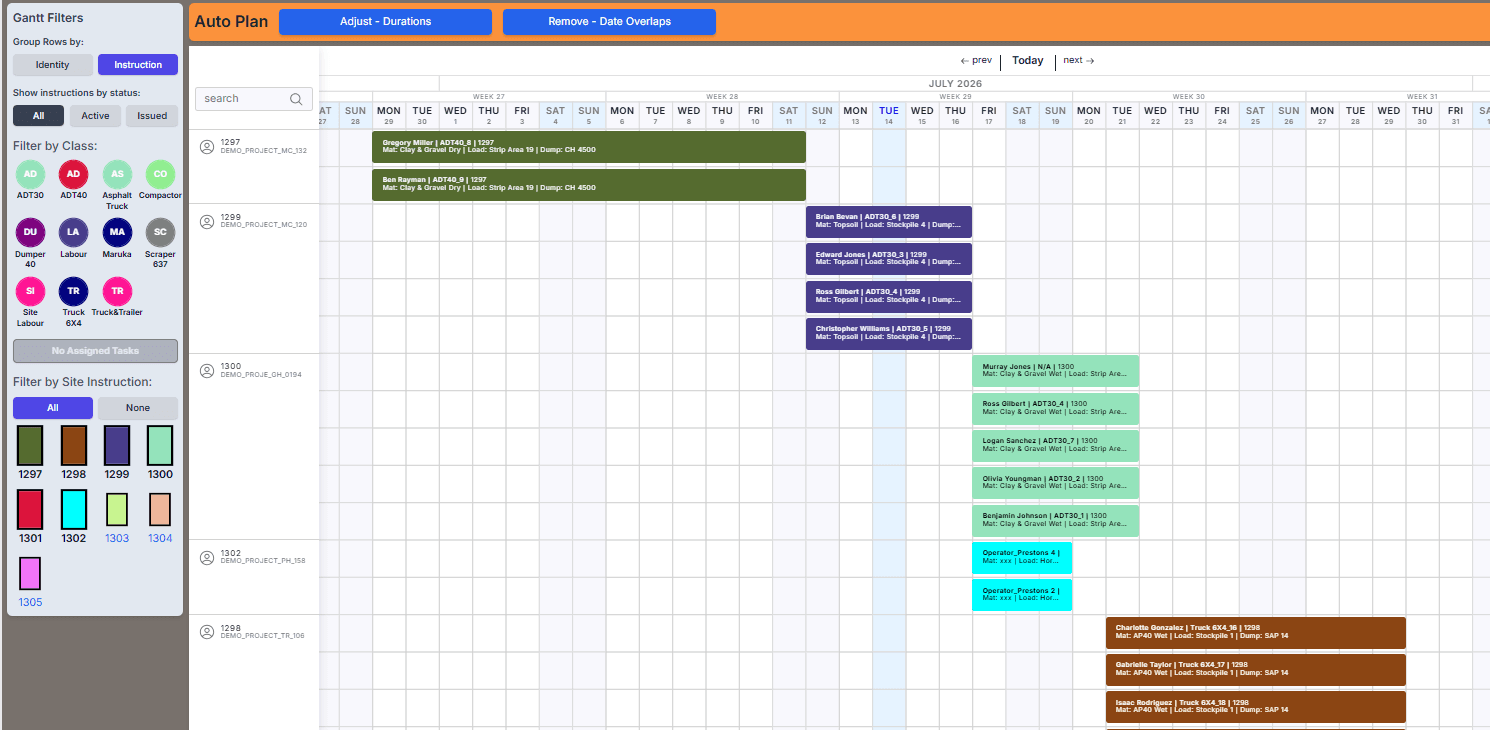1490x730 pixels.
Task: Click the person icon beside row 1298
Action: tap(207, 632)
